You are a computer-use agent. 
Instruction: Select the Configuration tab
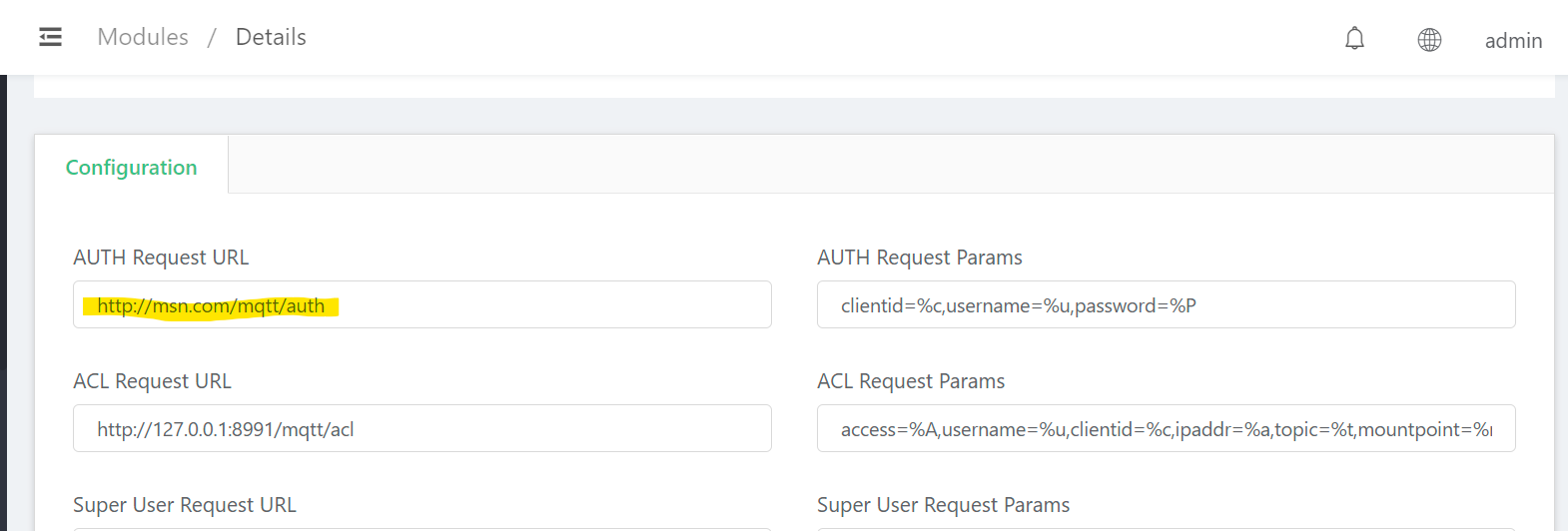(132, 167)
